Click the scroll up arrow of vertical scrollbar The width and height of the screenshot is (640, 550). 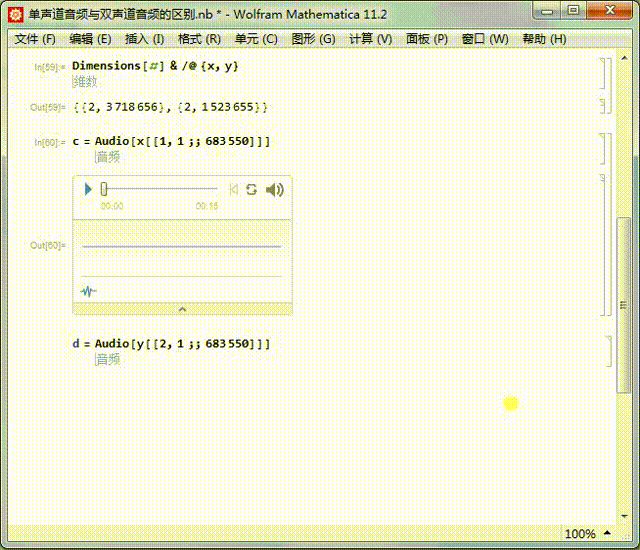click(x=624, y=58)
